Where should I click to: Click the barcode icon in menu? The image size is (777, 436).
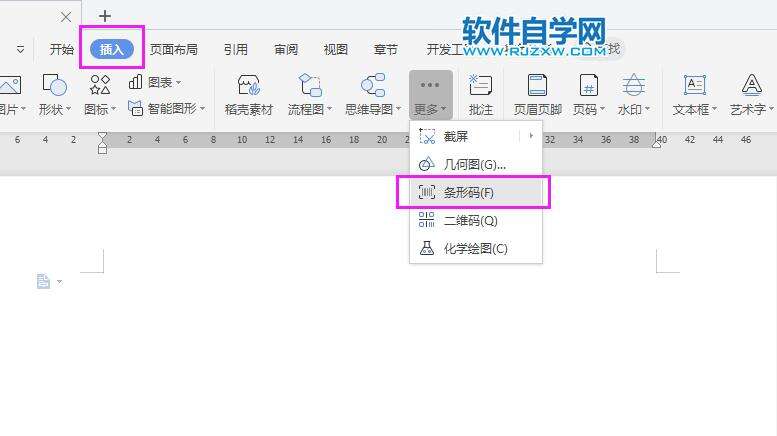[x=427, y=192]
